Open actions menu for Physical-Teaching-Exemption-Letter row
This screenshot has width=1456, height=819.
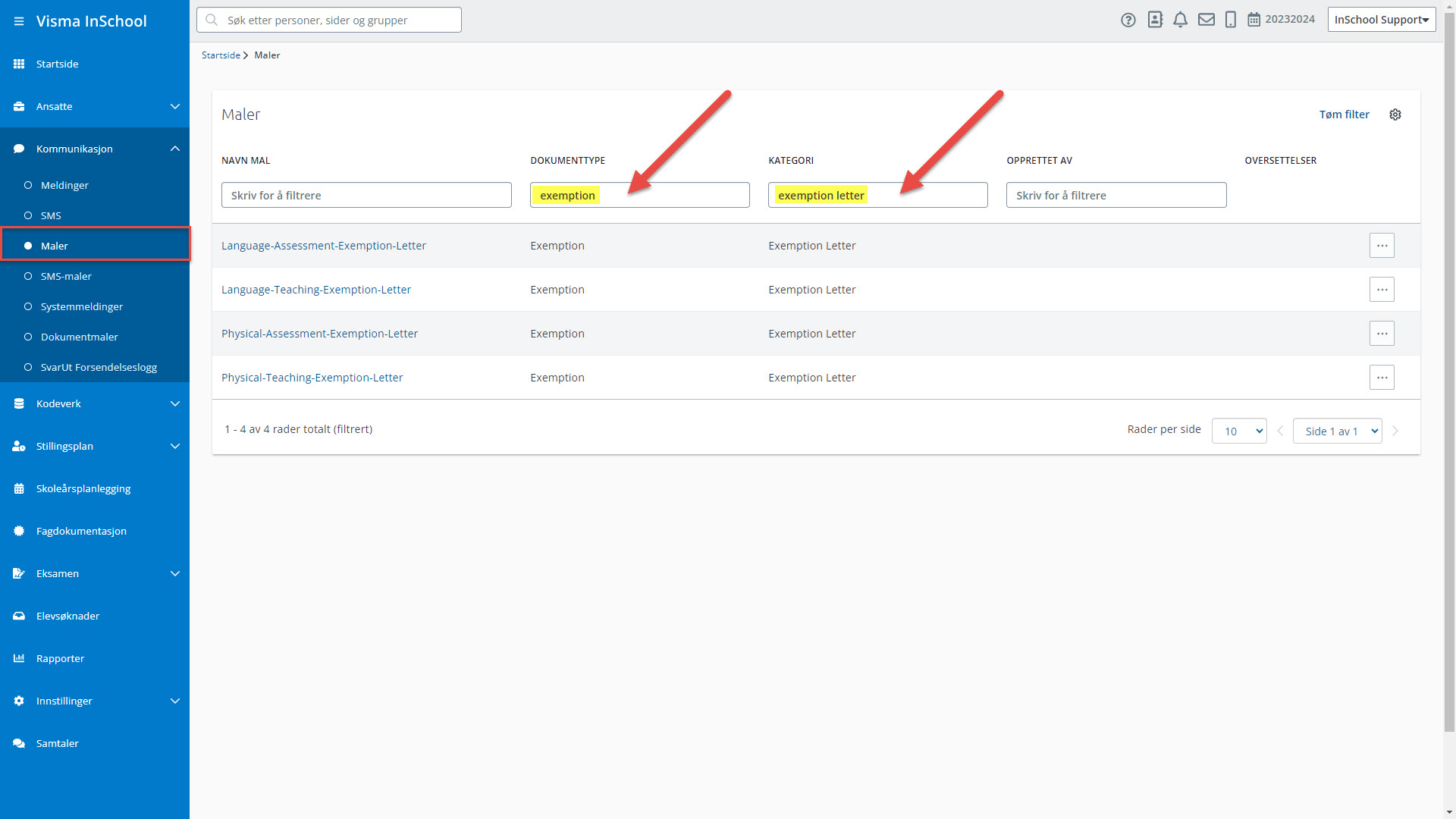1382,378
